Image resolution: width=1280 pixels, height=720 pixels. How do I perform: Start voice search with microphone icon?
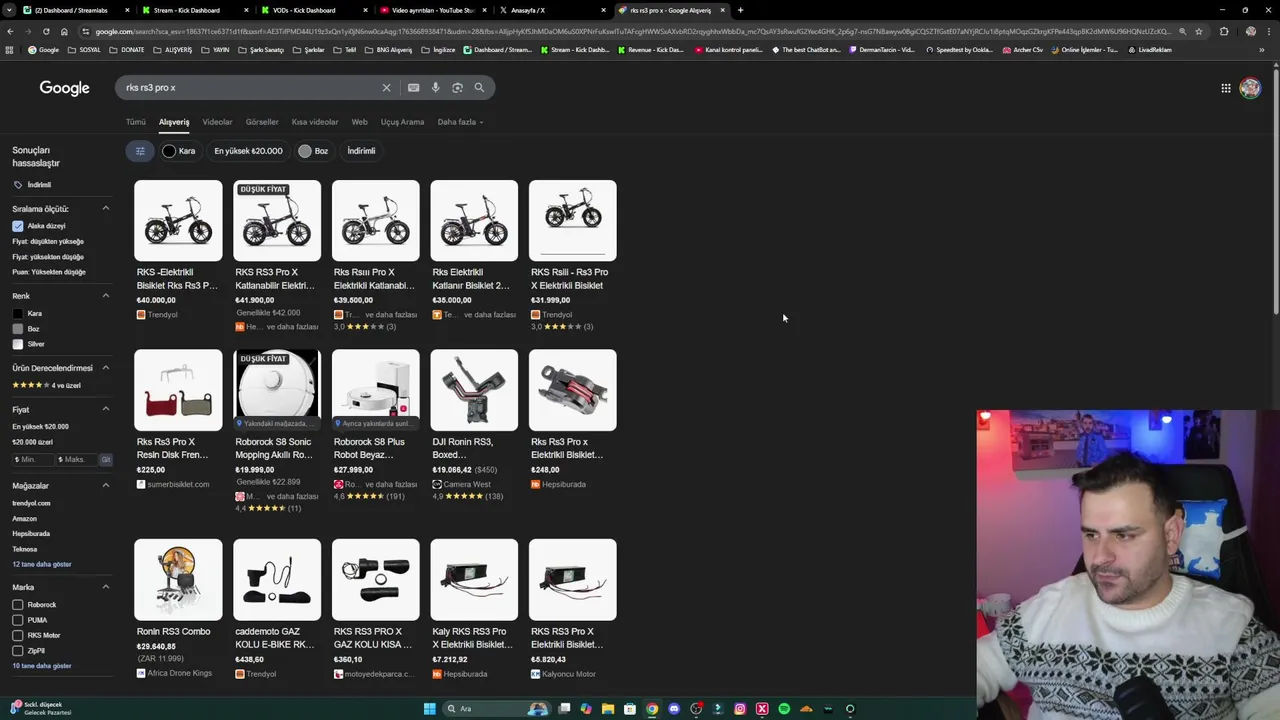coord(435,88)
